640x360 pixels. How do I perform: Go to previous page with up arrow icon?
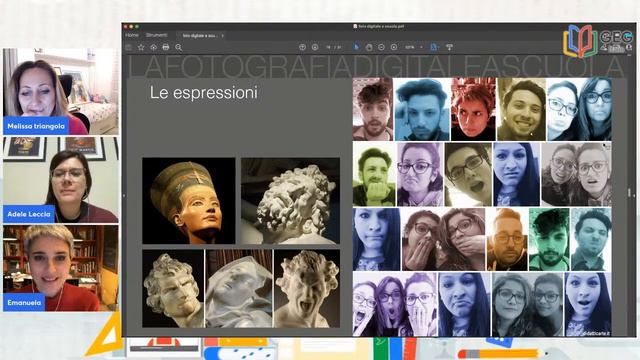(x=302, y=47)
